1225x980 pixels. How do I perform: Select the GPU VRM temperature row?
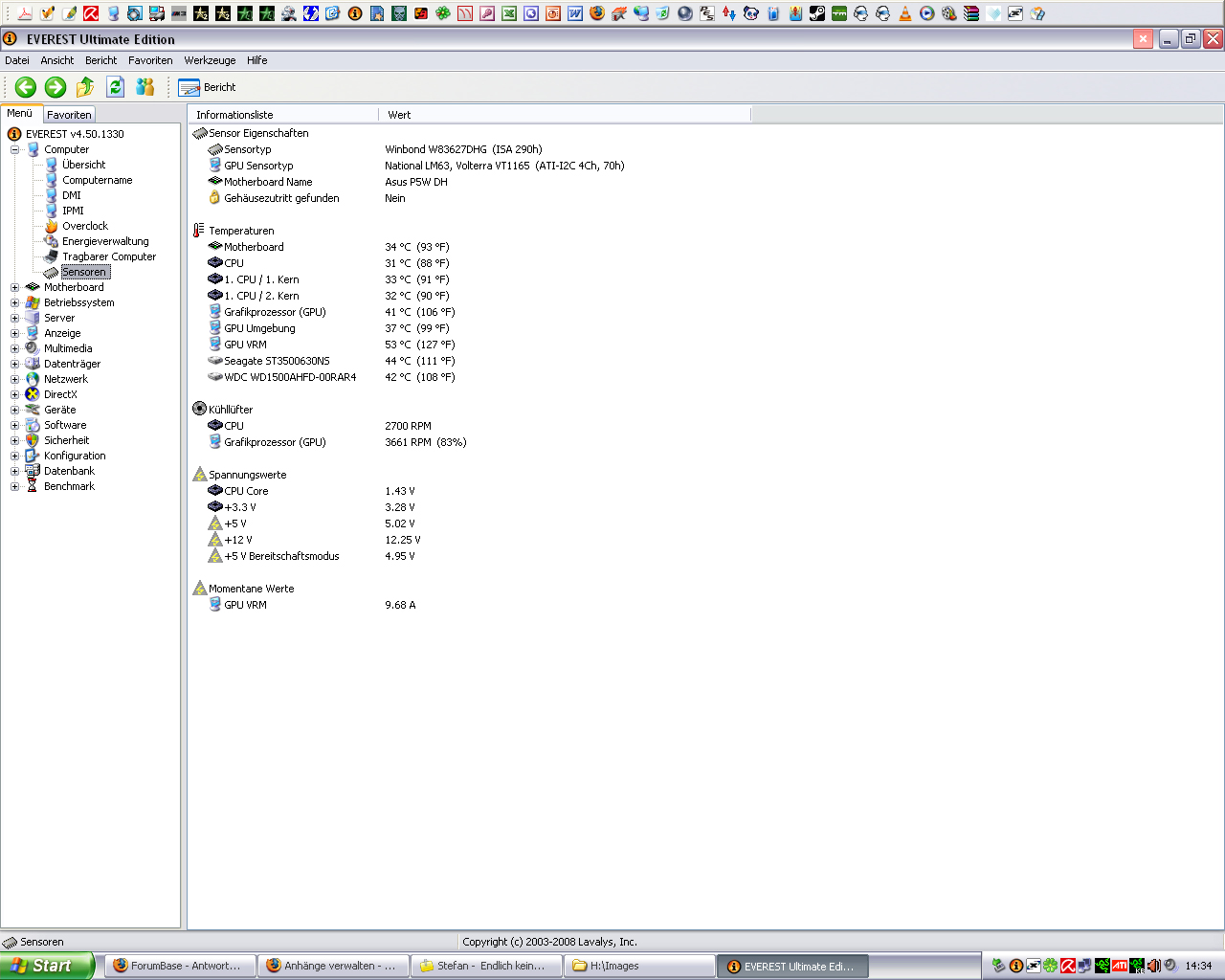coord(332,345)
